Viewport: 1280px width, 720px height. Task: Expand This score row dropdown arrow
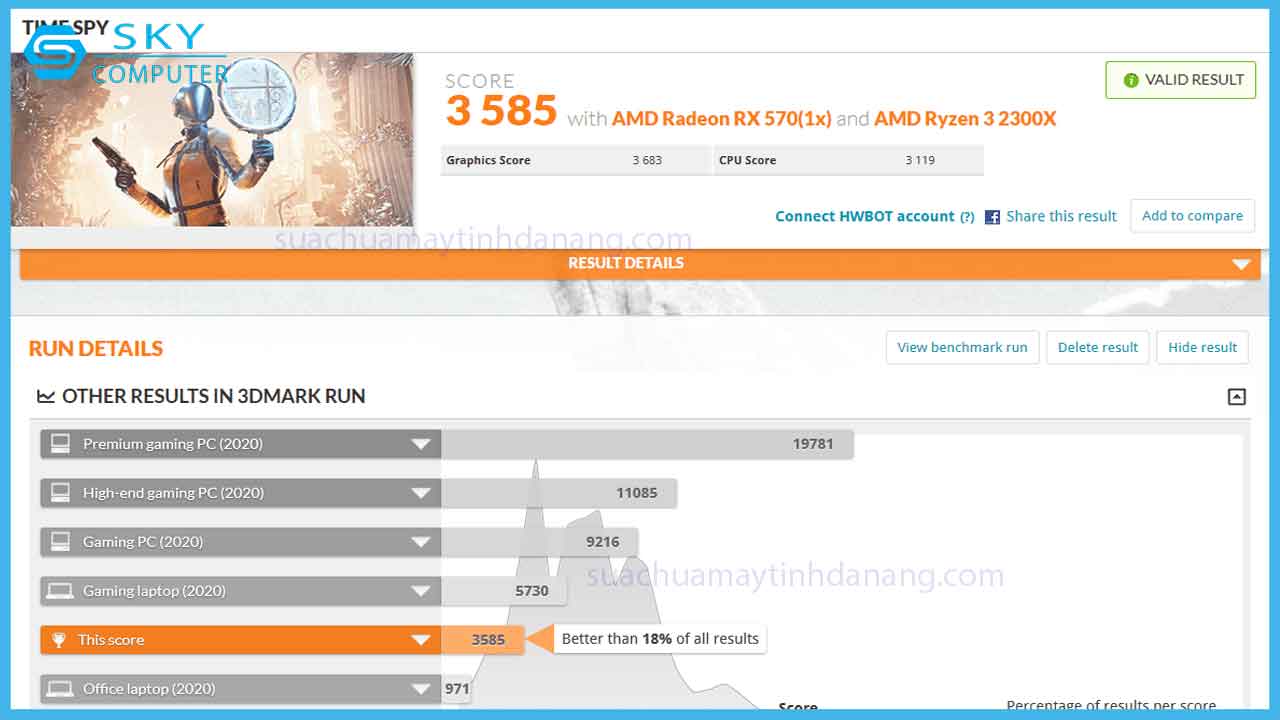(x=421, y=640)
